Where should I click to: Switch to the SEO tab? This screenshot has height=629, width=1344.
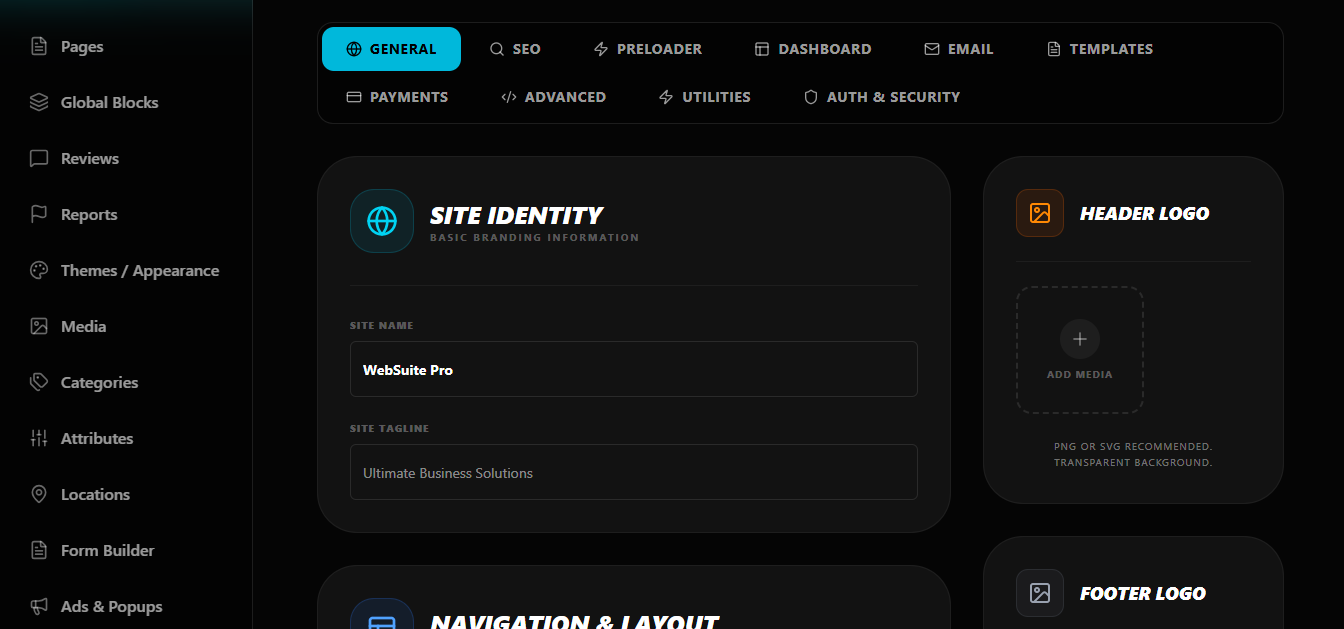pos(515,49)
